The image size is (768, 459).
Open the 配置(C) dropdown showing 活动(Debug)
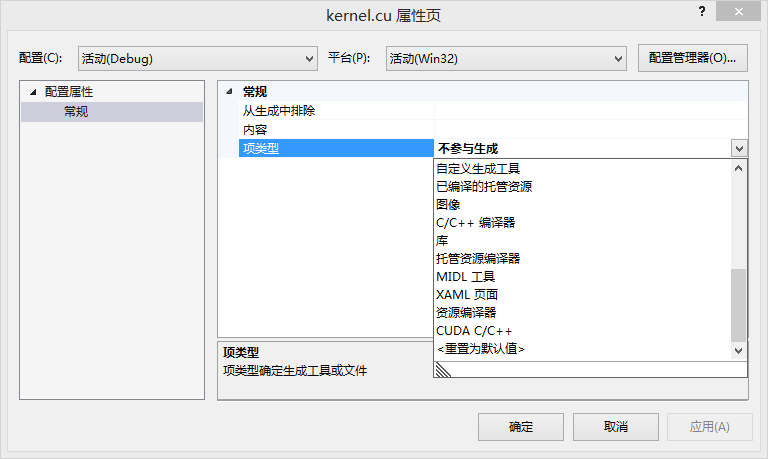(197, 58)
